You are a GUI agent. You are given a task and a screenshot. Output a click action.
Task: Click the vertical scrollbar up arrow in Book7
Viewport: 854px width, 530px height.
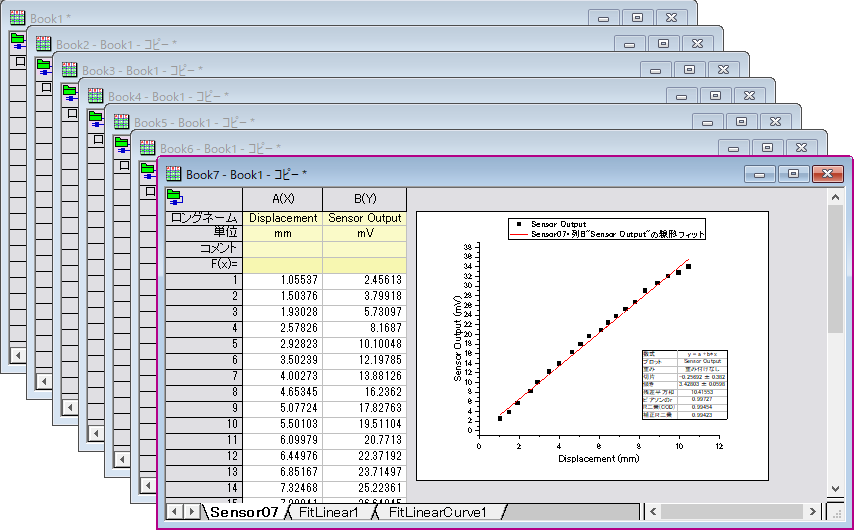tap(835, 197)
